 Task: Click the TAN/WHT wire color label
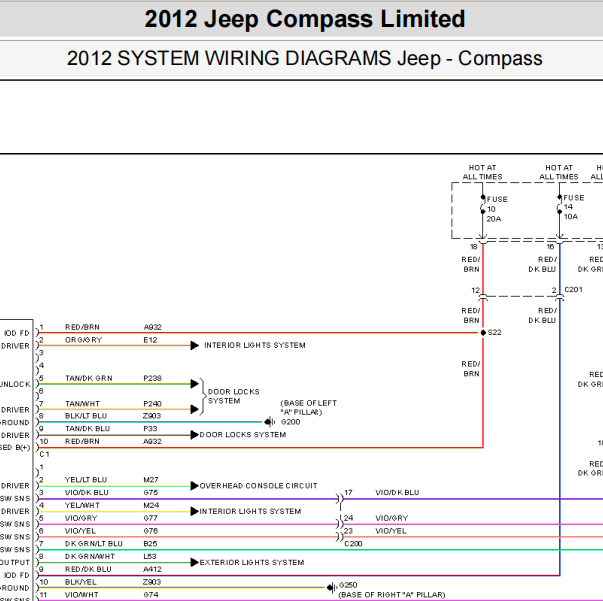point(82,404)
